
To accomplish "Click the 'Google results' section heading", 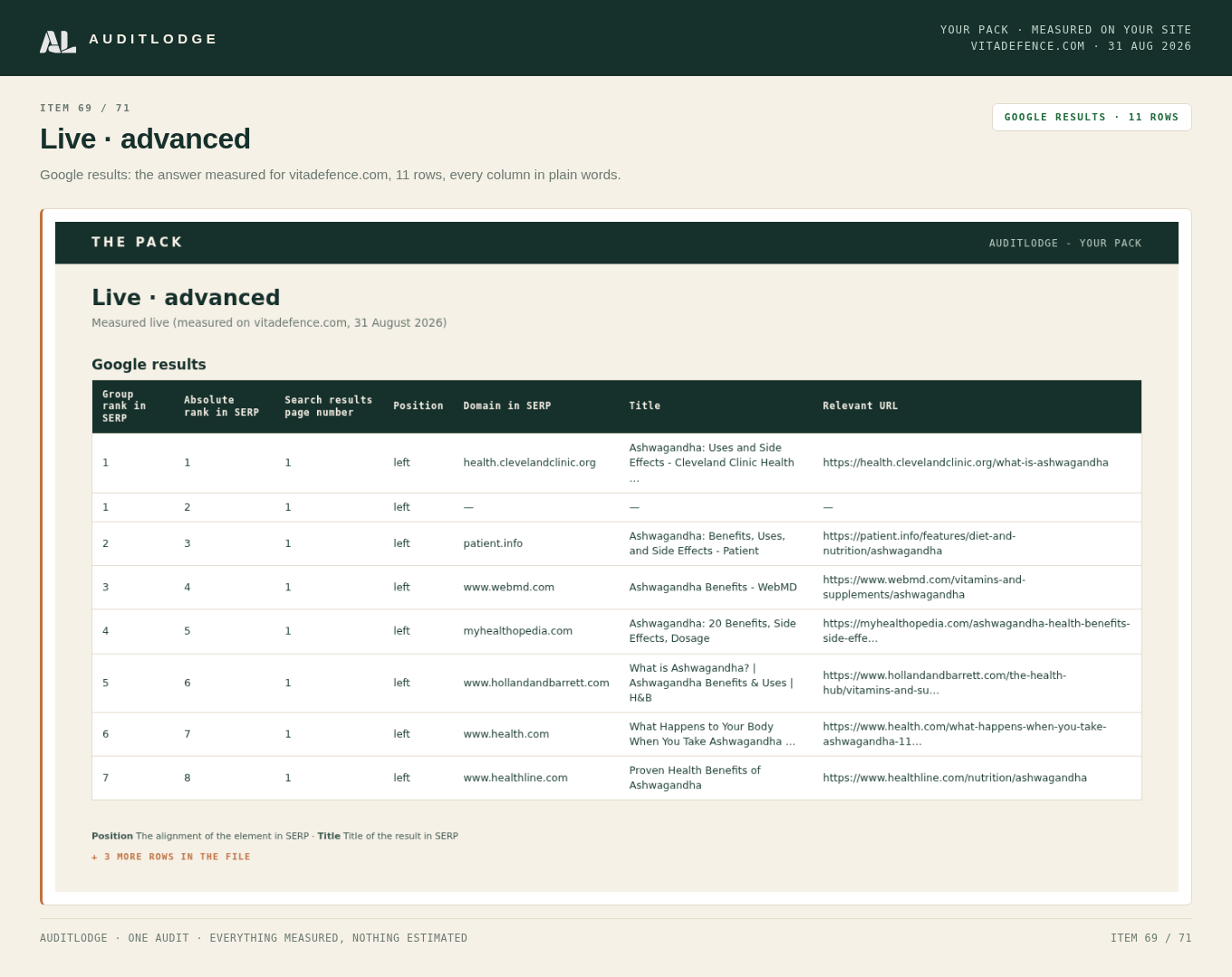I will coord(149,365).
